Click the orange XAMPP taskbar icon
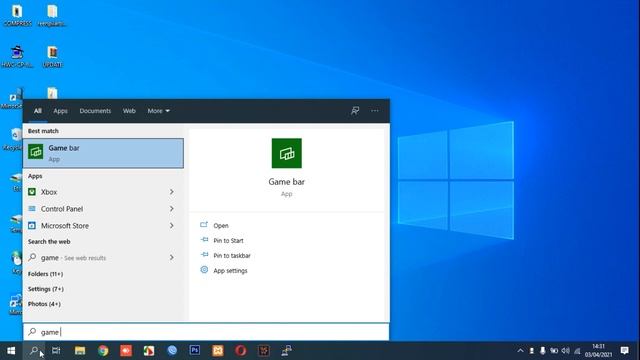640x360 pixels. [x=218, y=350]
